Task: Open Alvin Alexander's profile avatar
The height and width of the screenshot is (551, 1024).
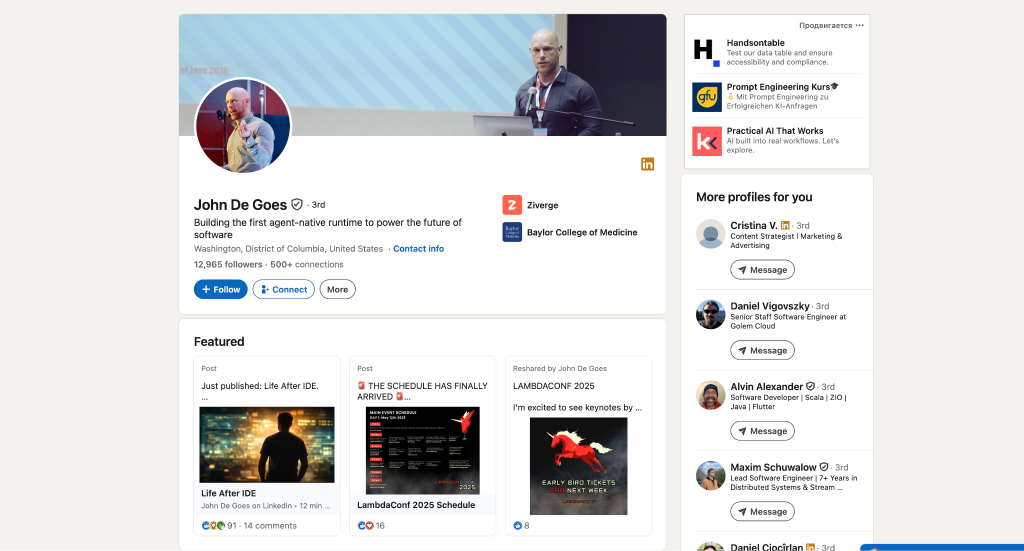Action: [711, 395]
